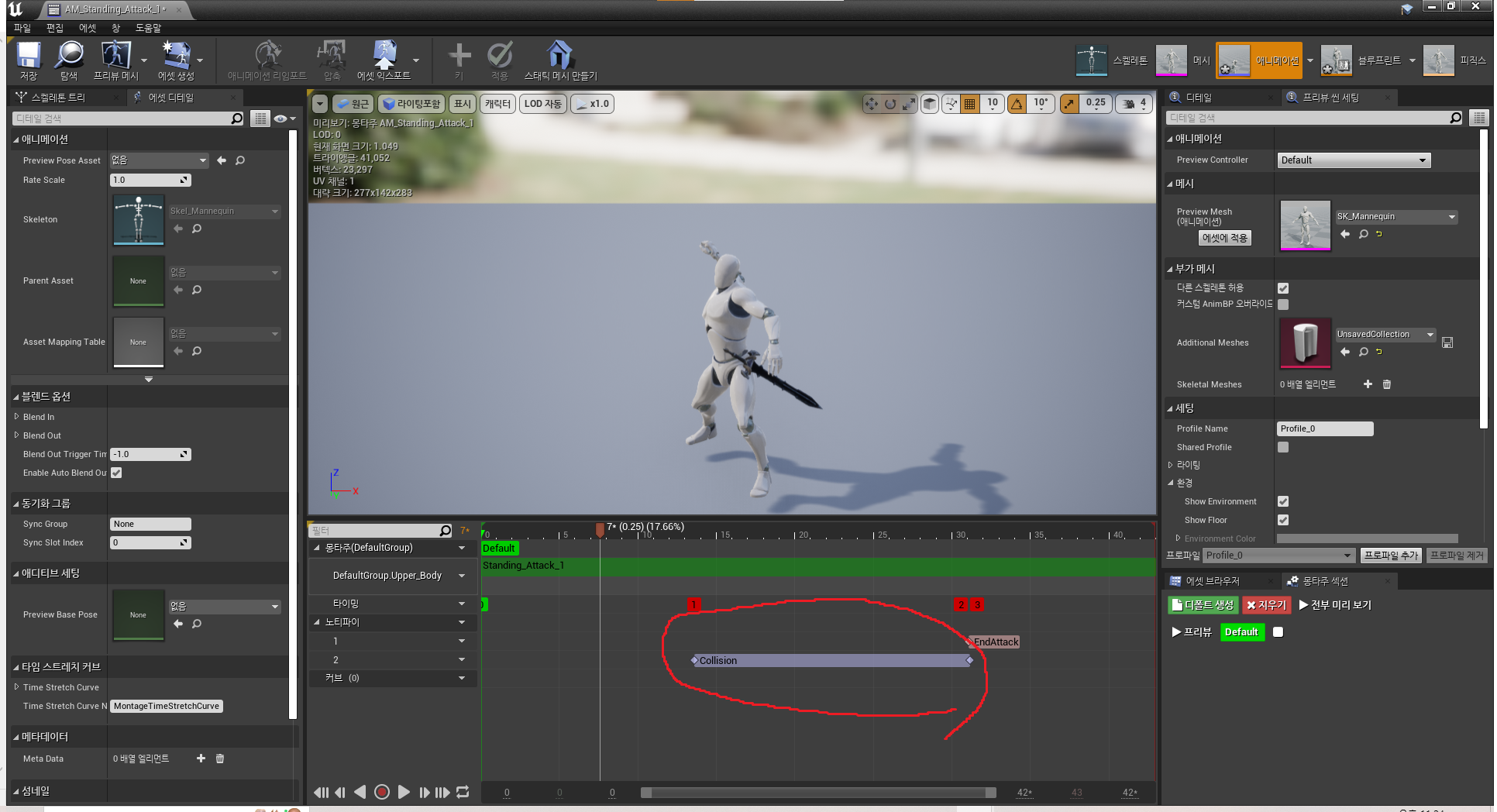Click the Reimport Animation toolbar icon

coord(267,56)
